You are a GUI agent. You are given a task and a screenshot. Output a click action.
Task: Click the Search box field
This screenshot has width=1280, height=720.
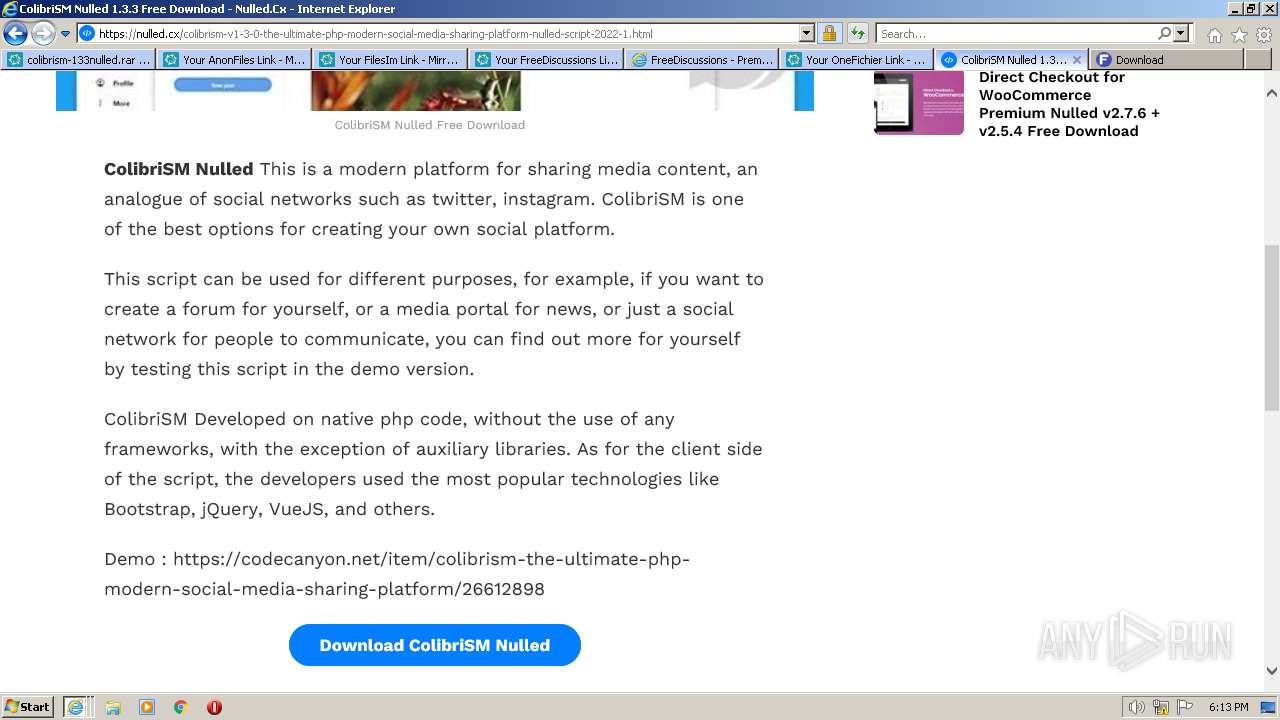click(x=1016, y=33)
